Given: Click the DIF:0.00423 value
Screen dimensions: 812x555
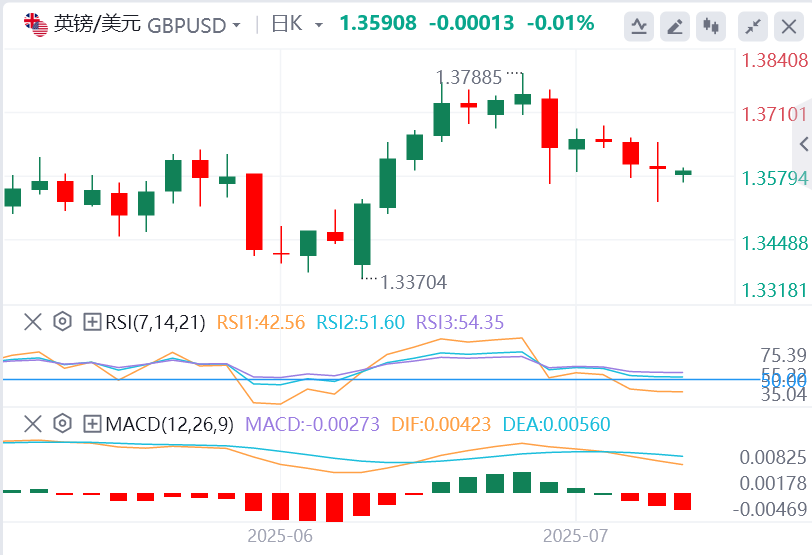Looking at the screenshot, I should coord(441,424).
